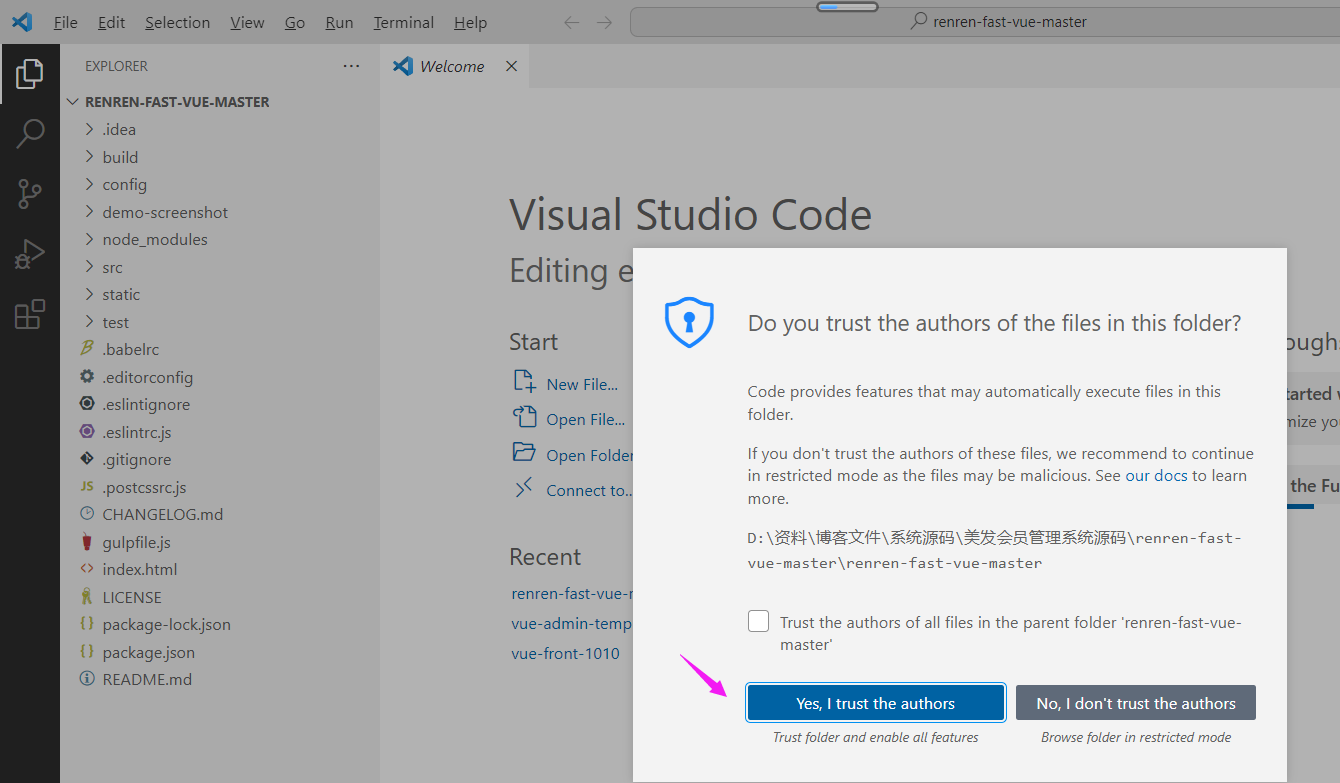Open the Explorer view in activity bar

30,73
